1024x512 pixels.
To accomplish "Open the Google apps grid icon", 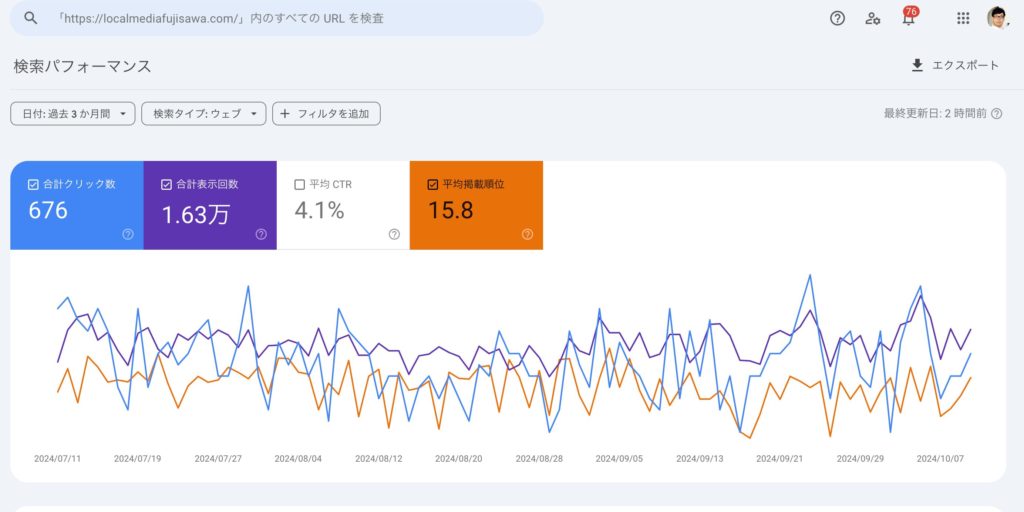I will pyautogui.click(x=963, y=18).
